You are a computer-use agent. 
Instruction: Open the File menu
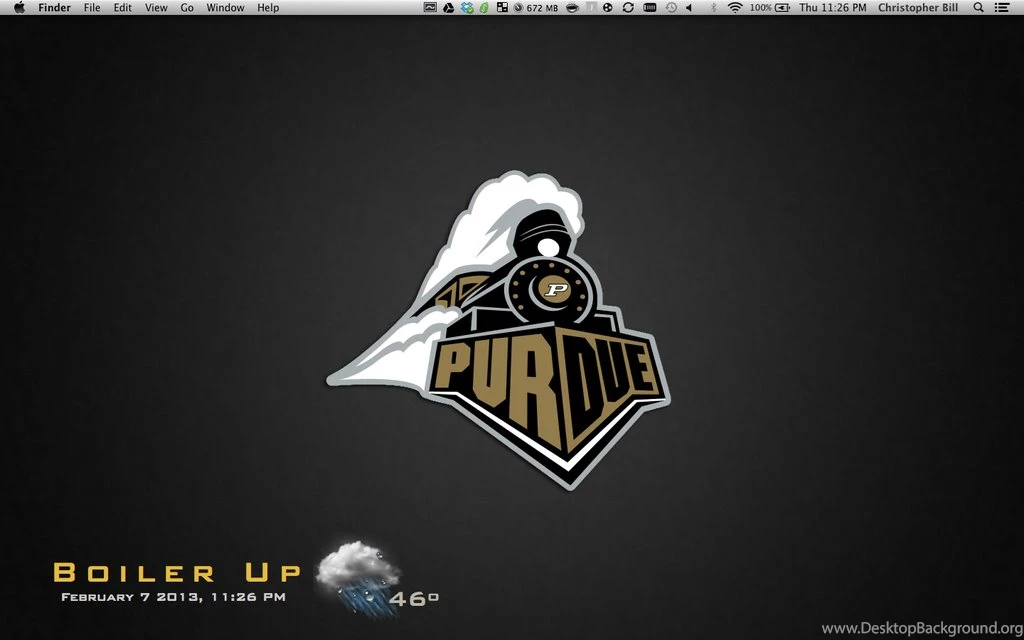[x=92, y=8]
